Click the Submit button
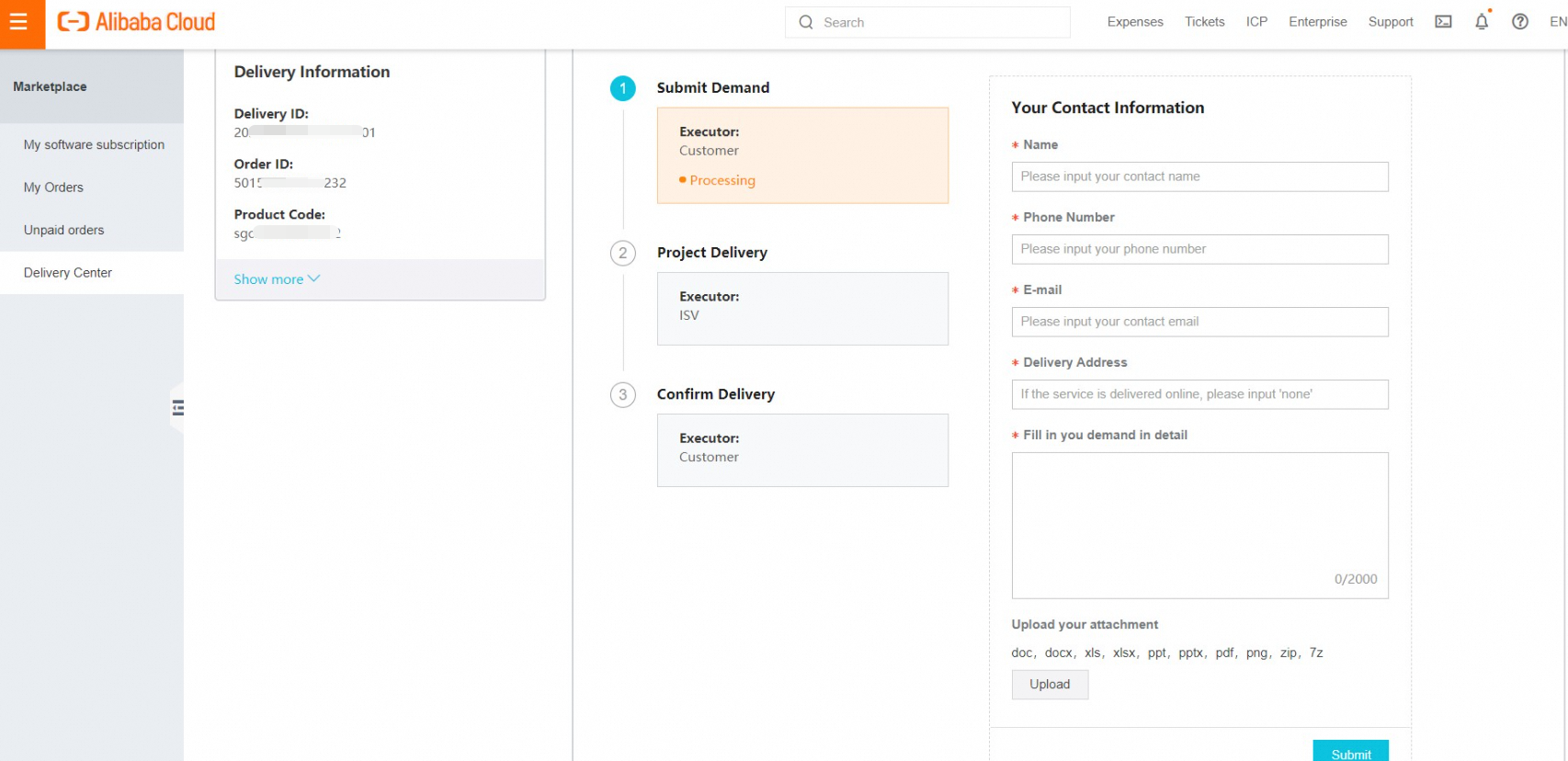The image size is (1568, 761). [1350, 753]
